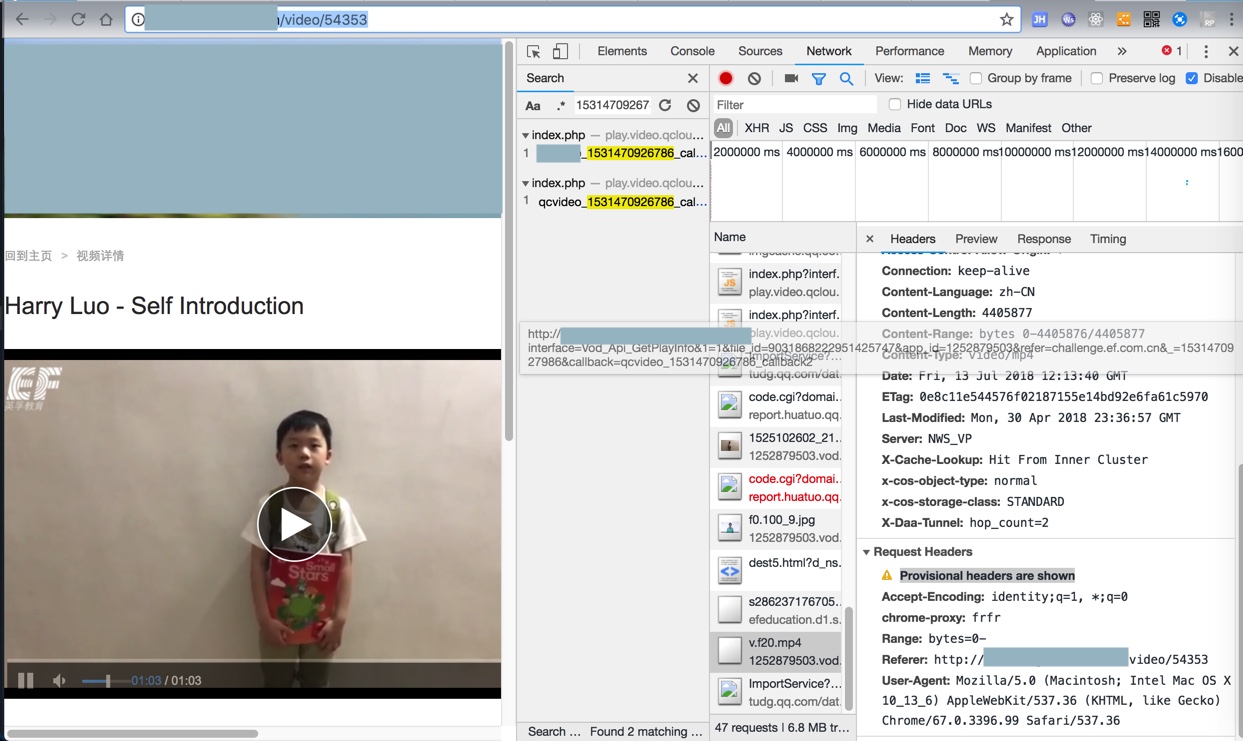Viewport: 1243px width, 741px height.
Task: Click page horizontal scrollbar
Action: pos(132,733)
